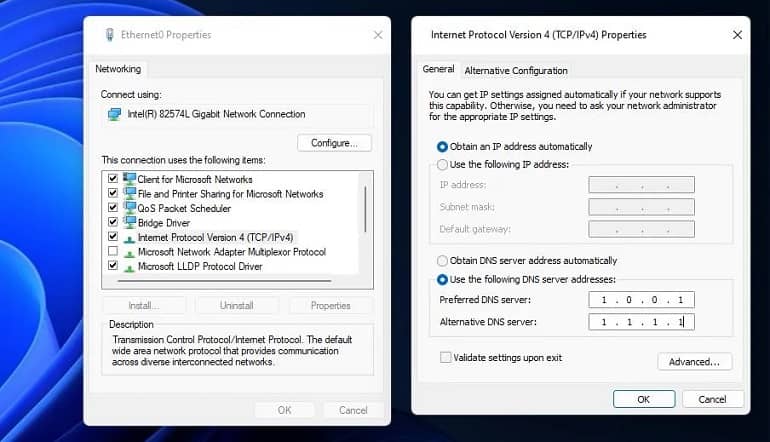Image resolution: width=770 pixels, height=442 pixels.
Task: Uncheck Client for Microsoft Networks
Action: 113,178
